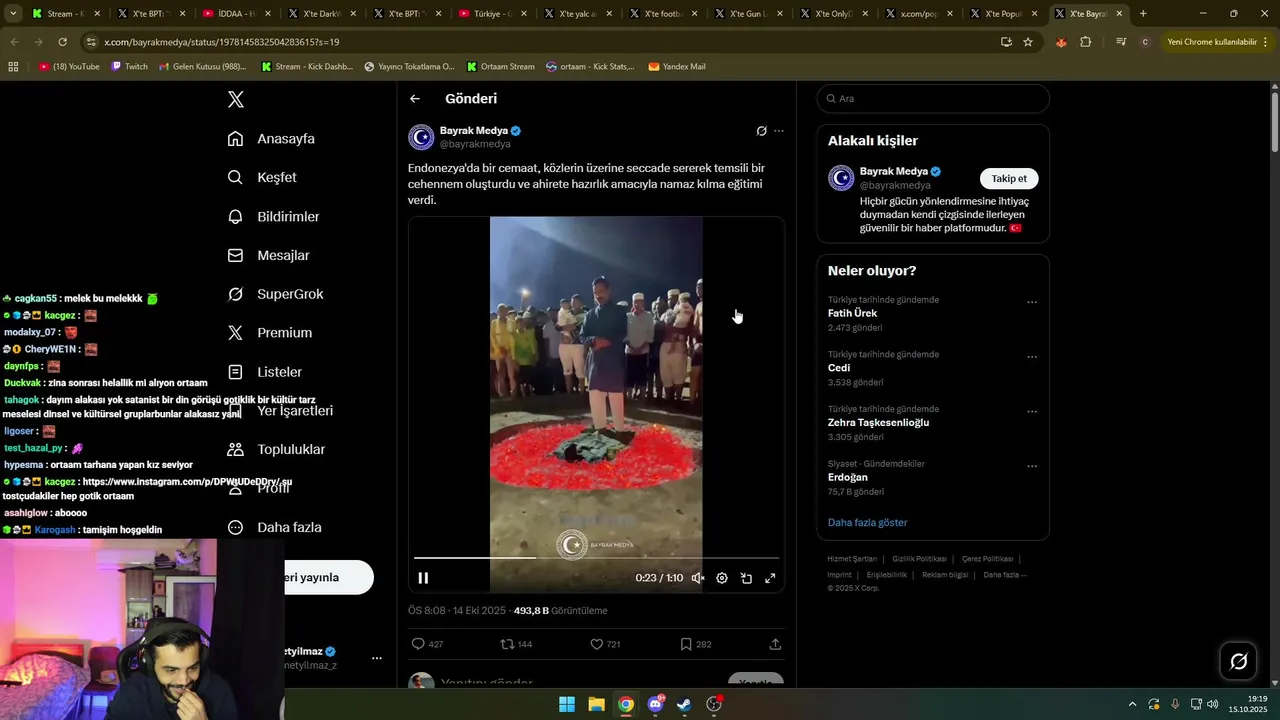This screenshot has height=720, width=1280.
Task: Click the reply icon with 427
Action: pyautogui.click(x=427, y=644)
